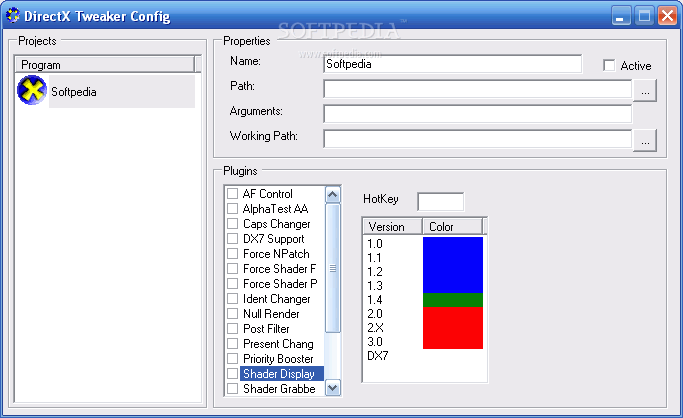Pick the red color swatch for version 2.X
Viewport: 683px width, 418px height.
click(x=453, y=327)
